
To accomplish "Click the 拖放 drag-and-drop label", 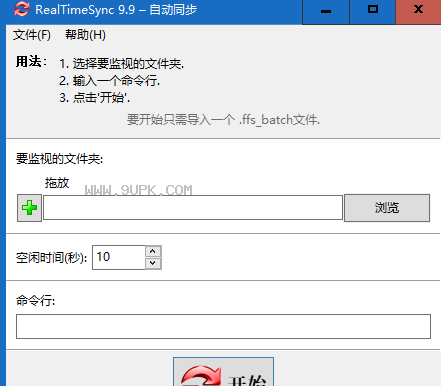I will [x=57, y=183].
